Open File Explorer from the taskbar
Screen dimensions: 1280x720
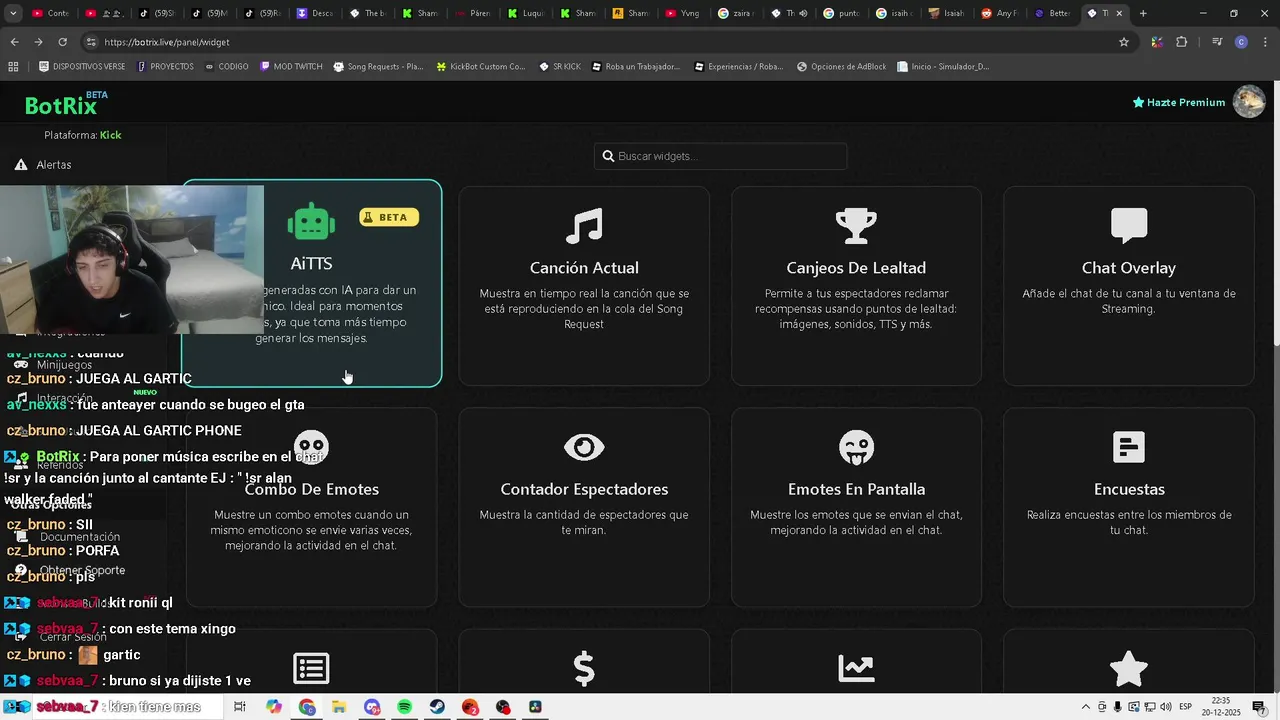click(339, 707)
